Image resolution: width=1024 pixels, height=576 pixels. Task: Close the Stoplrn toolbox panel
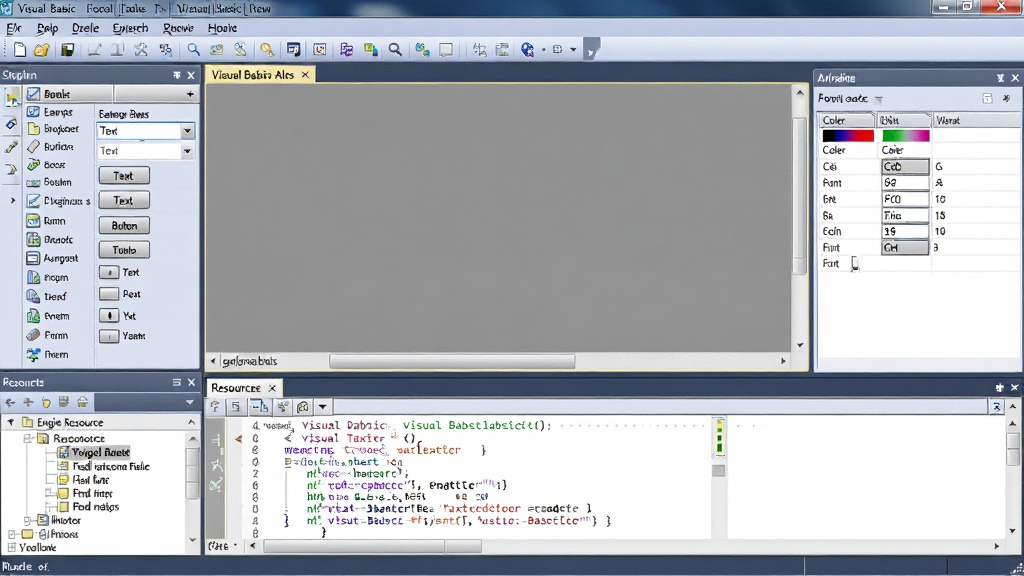[x=191, y=76]
